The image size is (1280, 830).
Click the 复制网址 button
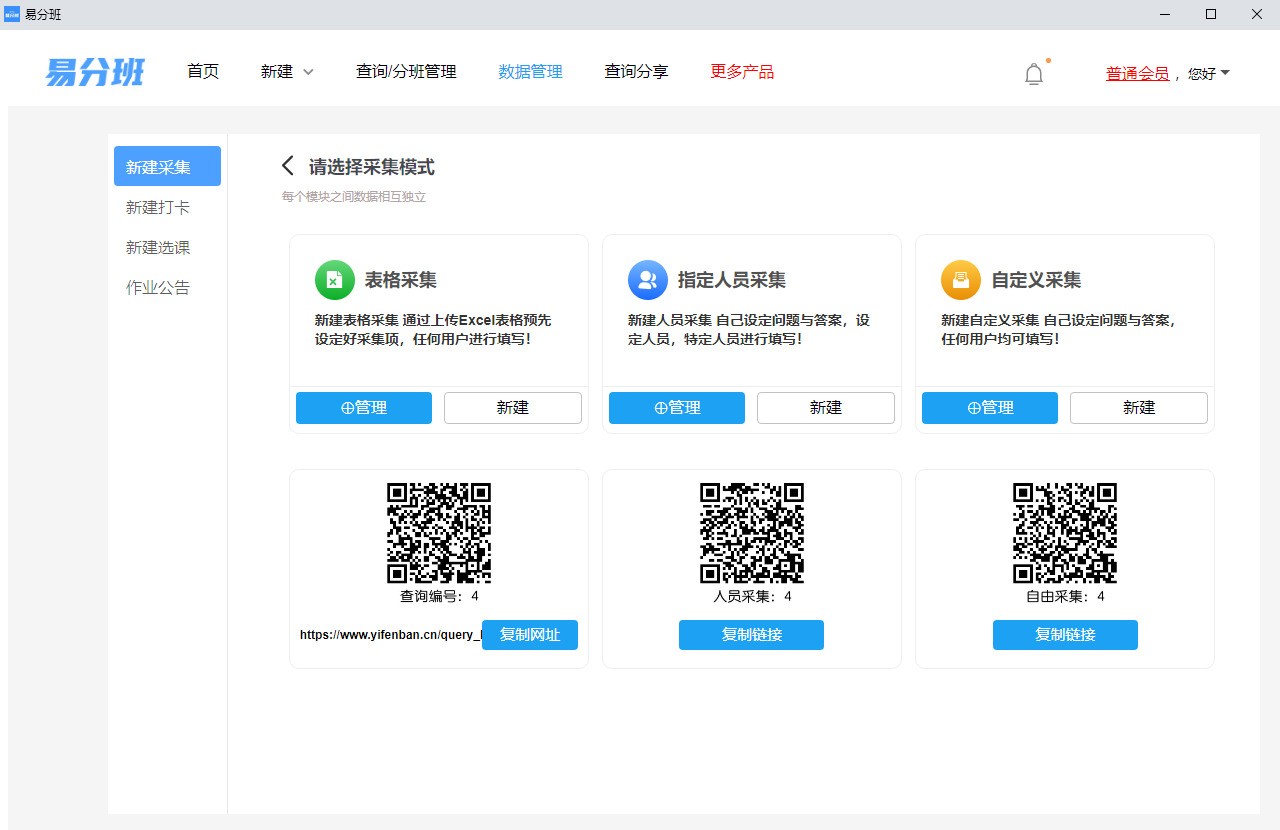[530, 635]
